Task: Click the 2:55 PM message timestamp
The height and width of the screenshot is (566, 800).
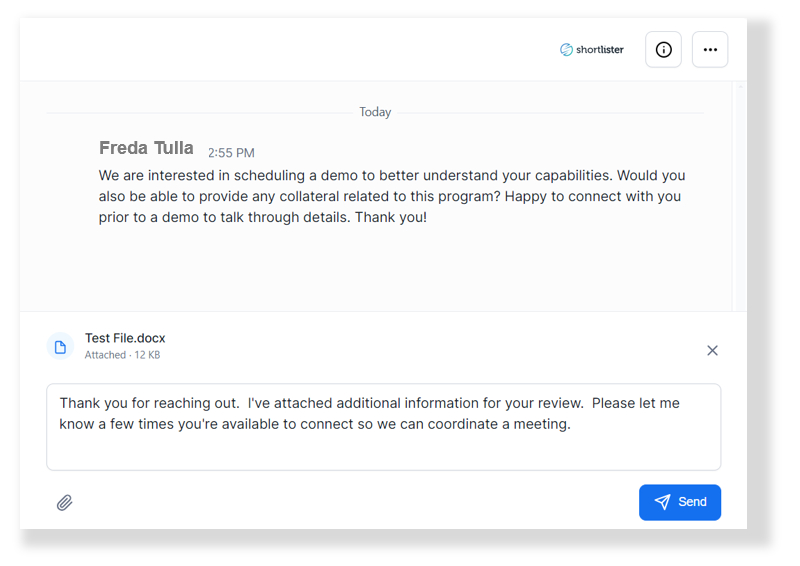Action: tap(231, 153)
